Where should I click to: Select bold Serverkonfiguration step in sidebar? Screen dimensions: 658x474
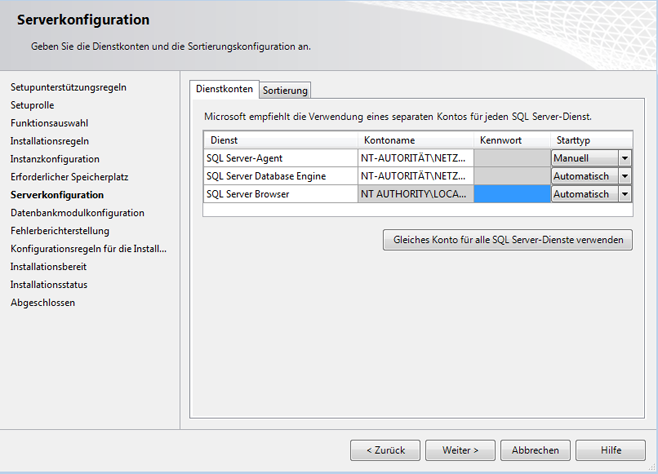coord(57,195)
